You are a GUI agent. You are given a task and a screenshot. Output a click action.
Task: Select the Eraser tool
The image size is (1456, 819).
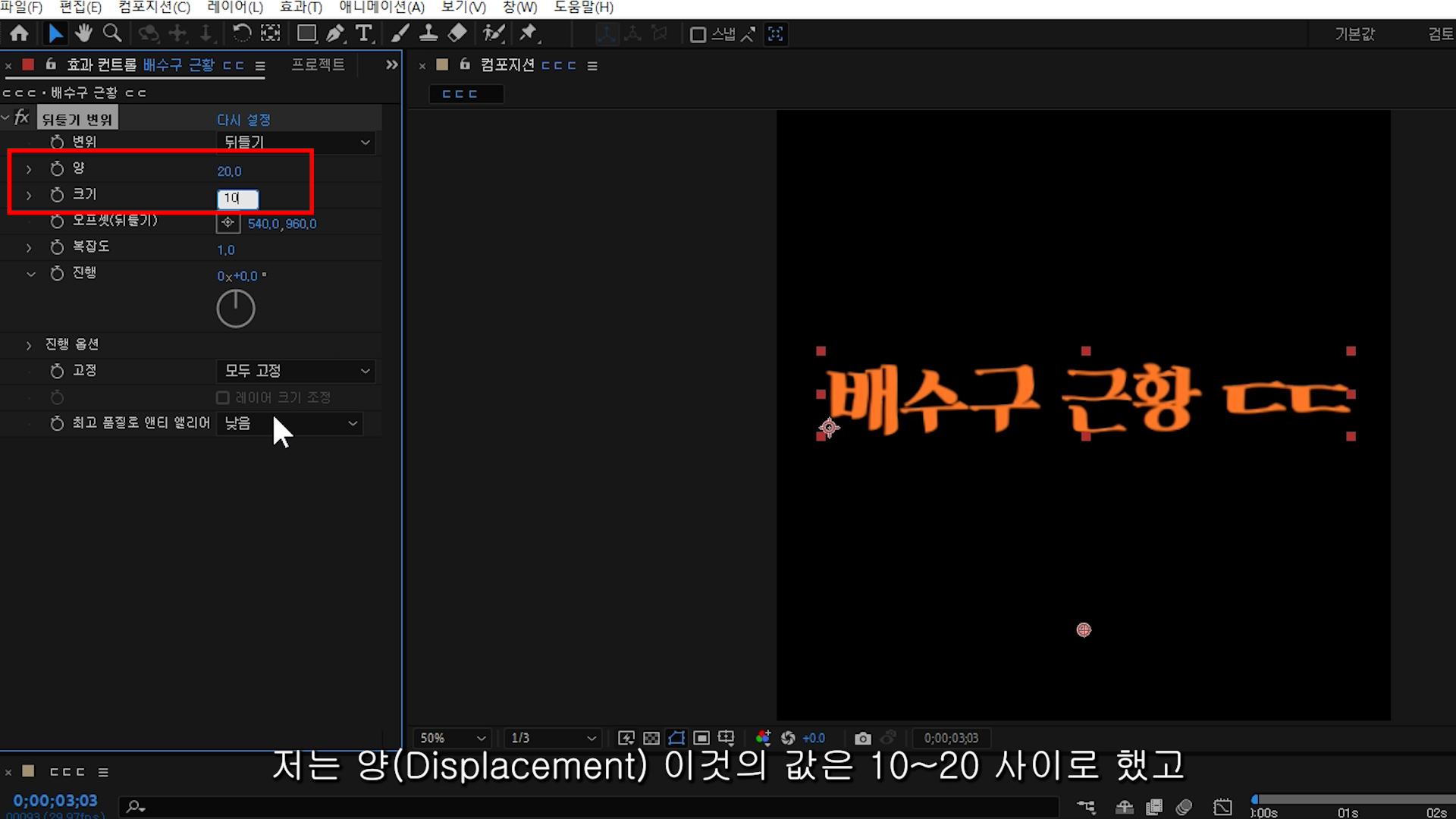[x=457, y=33]
